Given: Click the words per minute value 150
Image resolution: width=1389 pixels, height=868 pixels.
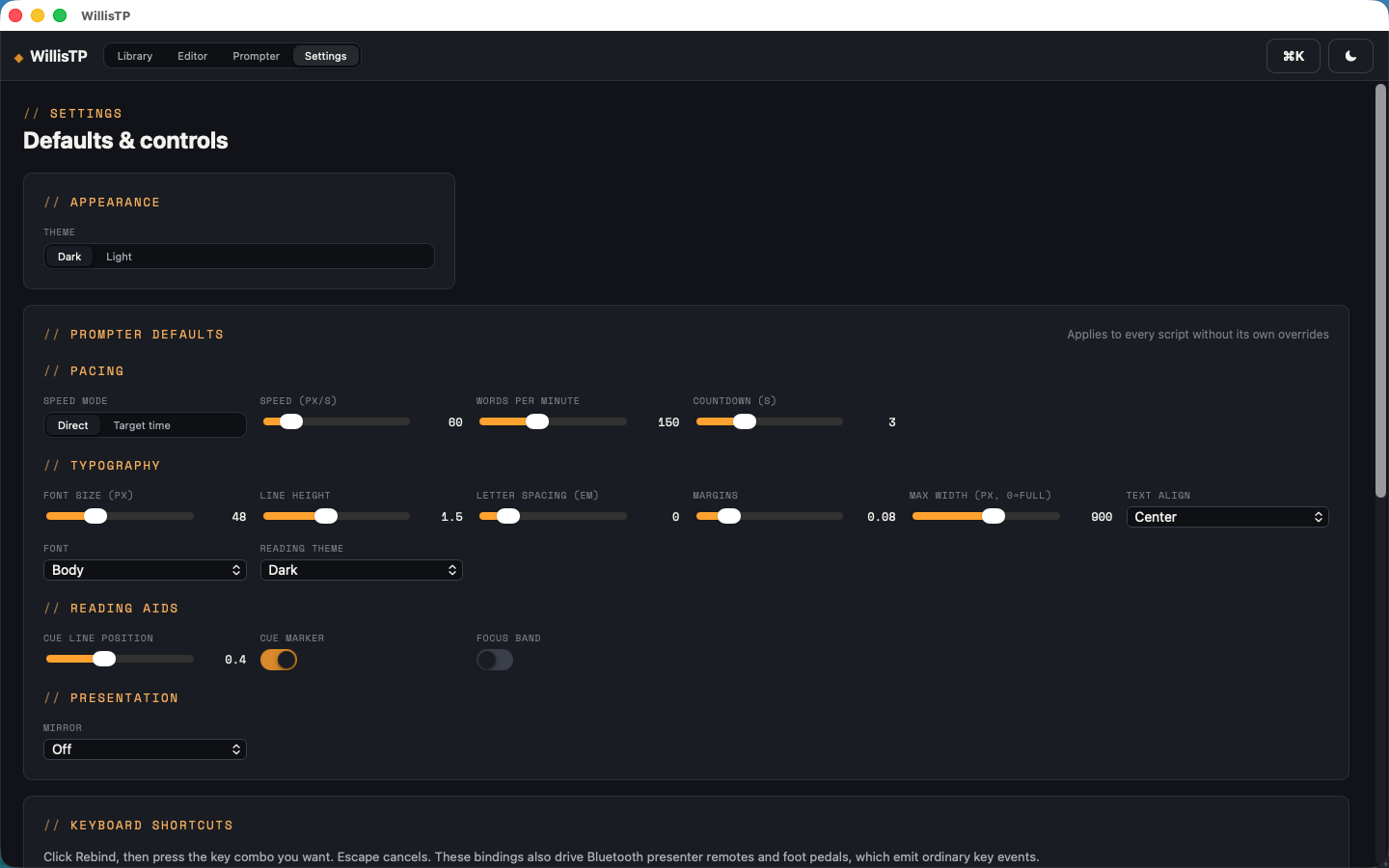Looking at the screenshot, I should tap(668, 422).
